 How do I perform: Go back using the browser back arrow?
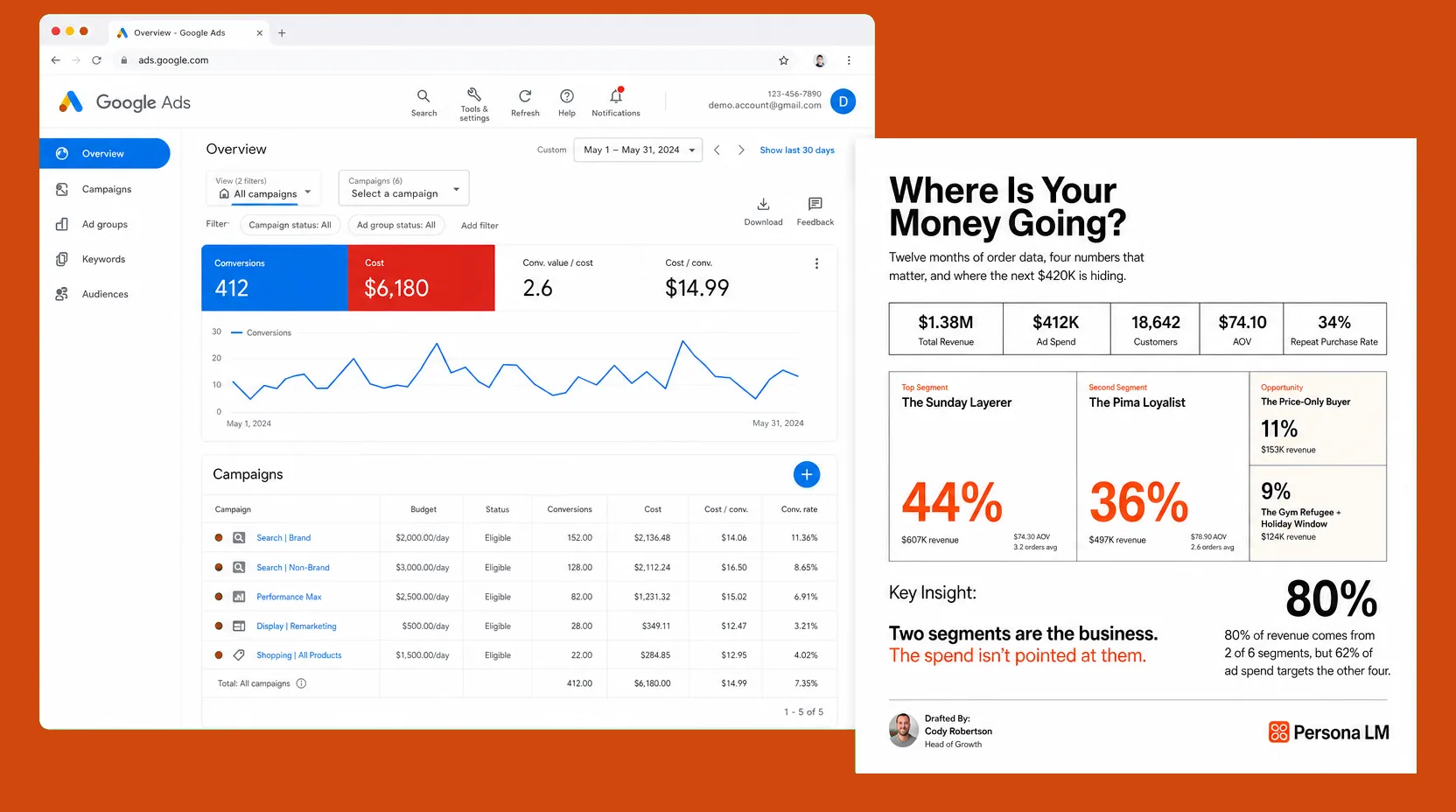pos(55,60)
